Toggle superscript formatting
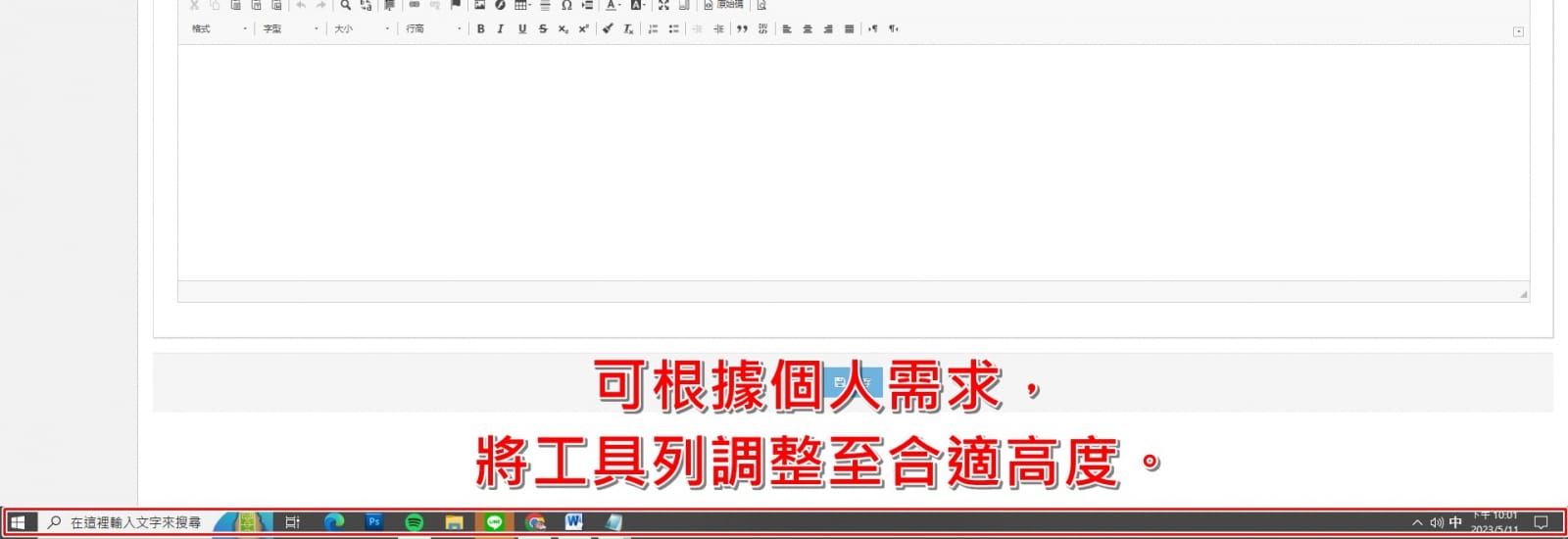Image resolution: width=1568 pixels, height=539 pixels. click(584, 29)
